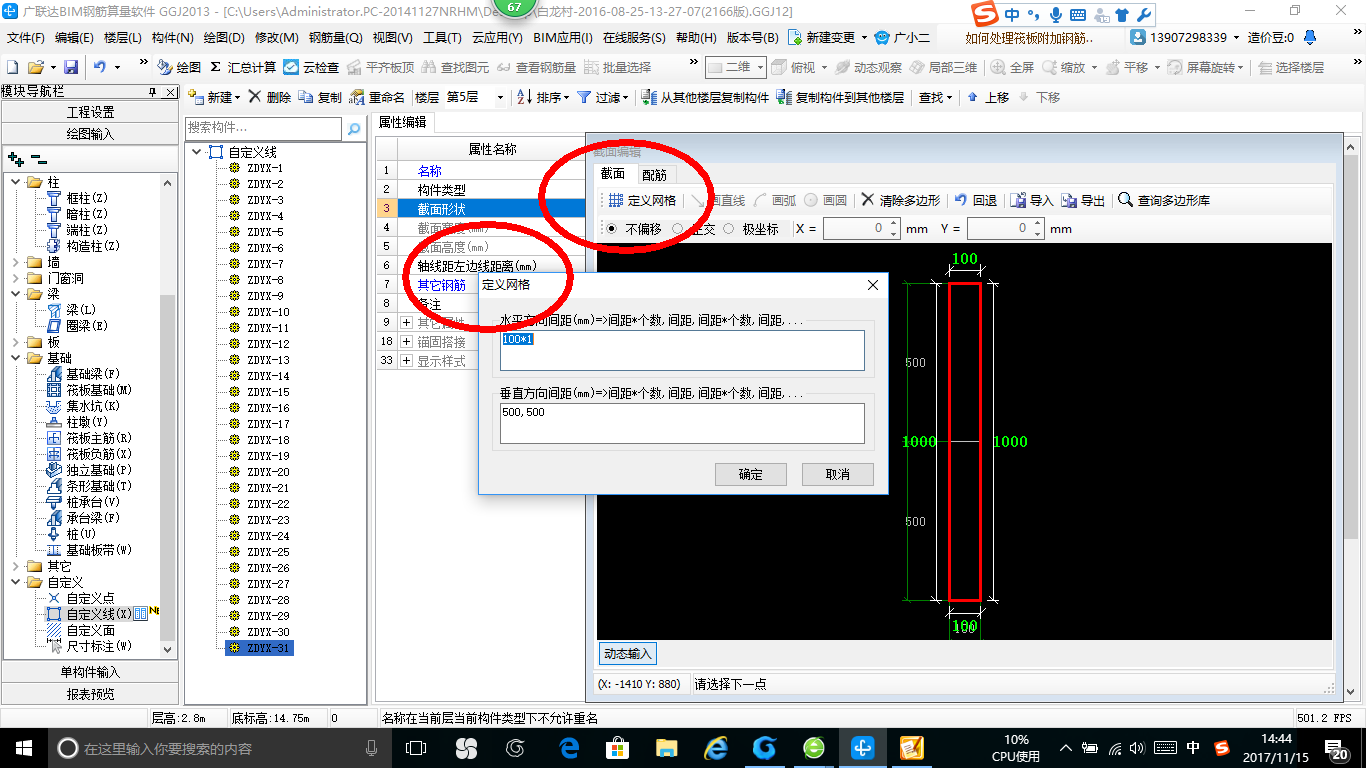Click 上移 arrow button

987,97
